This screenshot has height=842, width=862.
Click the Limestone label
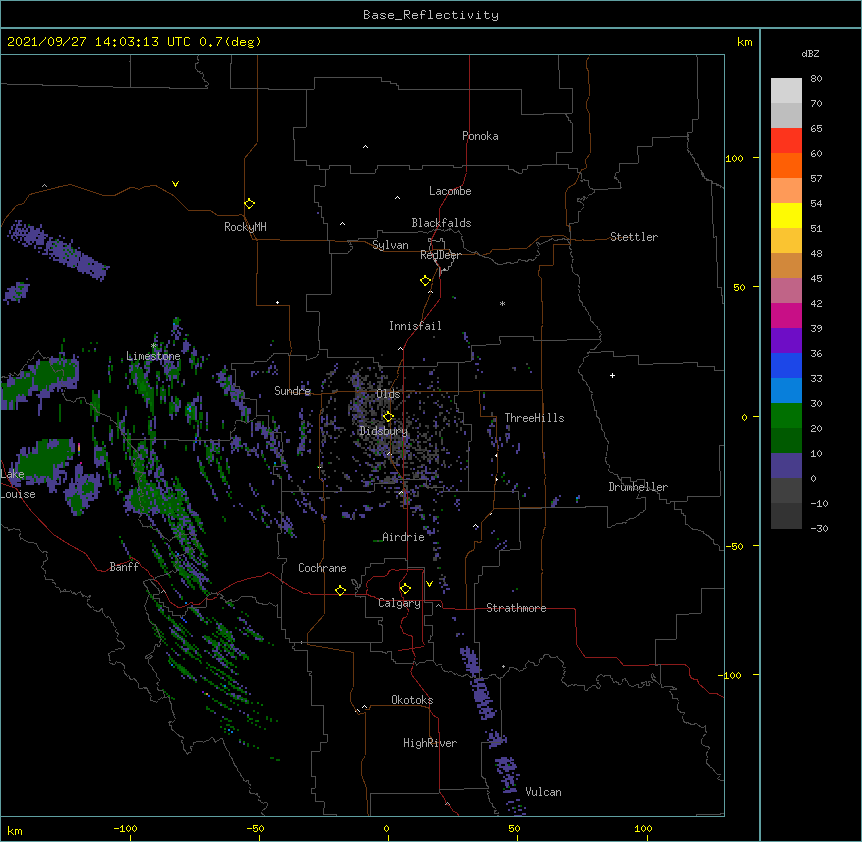[153, 356]
